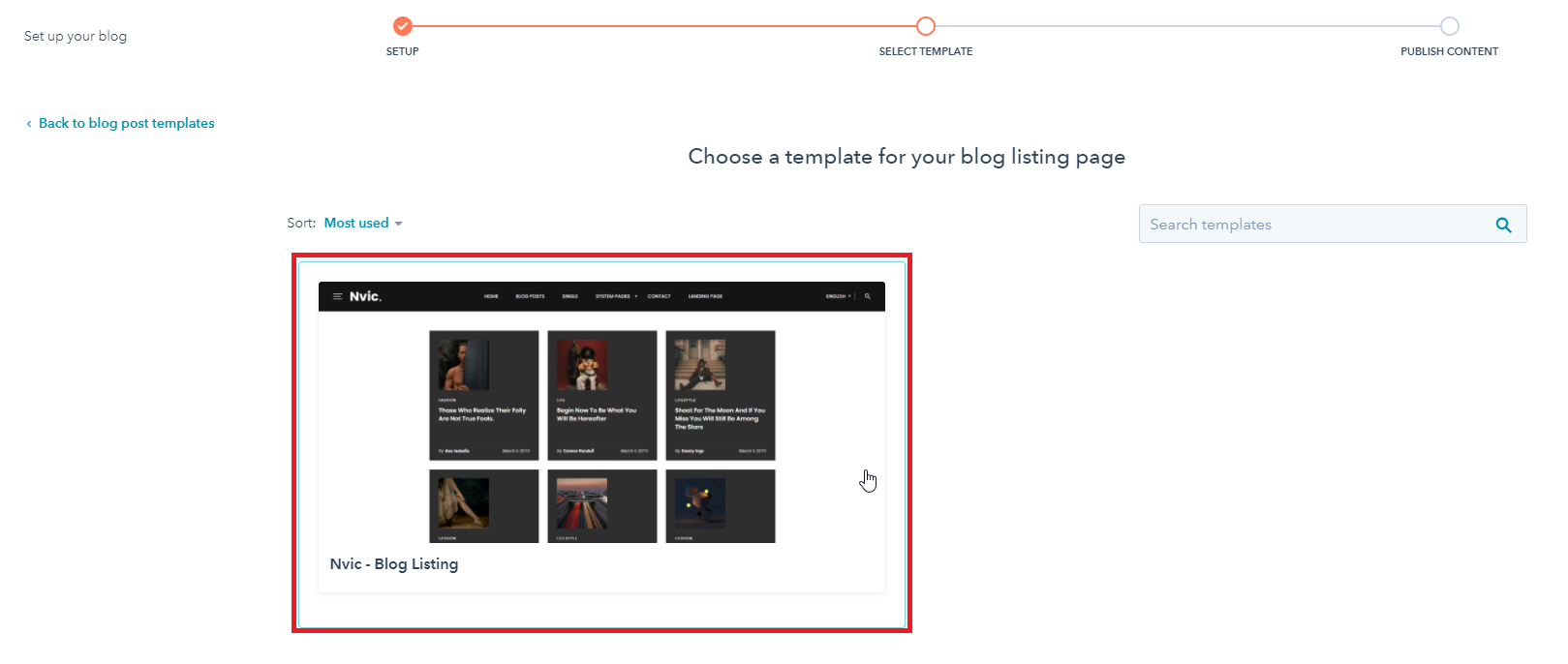Click the magnifier icon in Search templates
The width and height of the screenshot is (1568, 664).
coord(1503,225)
